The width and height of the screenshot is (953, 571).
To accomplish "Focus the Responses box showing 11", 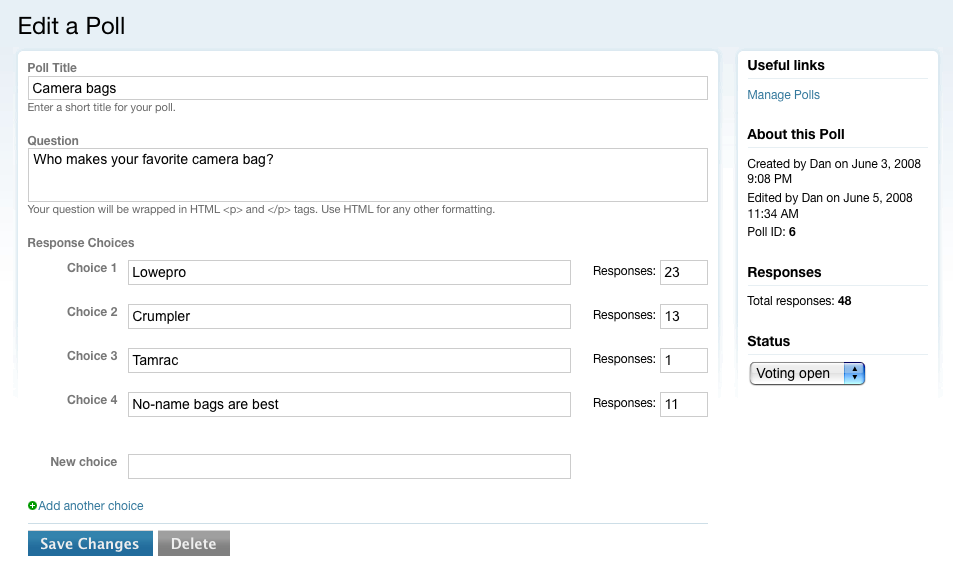I will (x=683, y=404).
